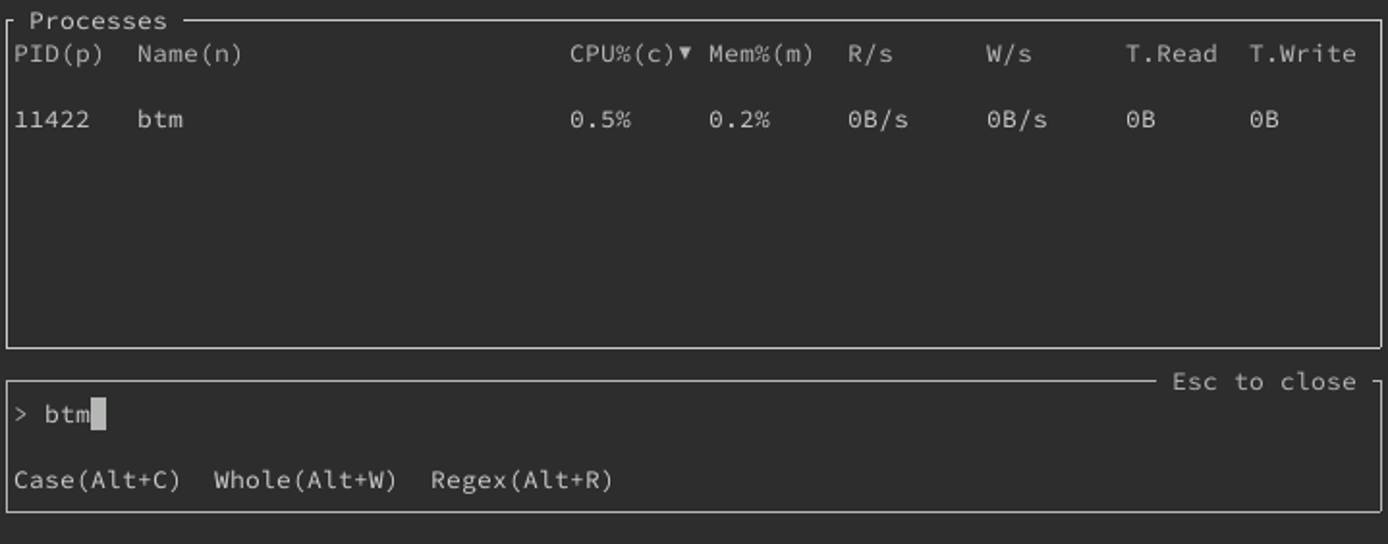Click the 0.2% memory usage value

tap(739, 120)
